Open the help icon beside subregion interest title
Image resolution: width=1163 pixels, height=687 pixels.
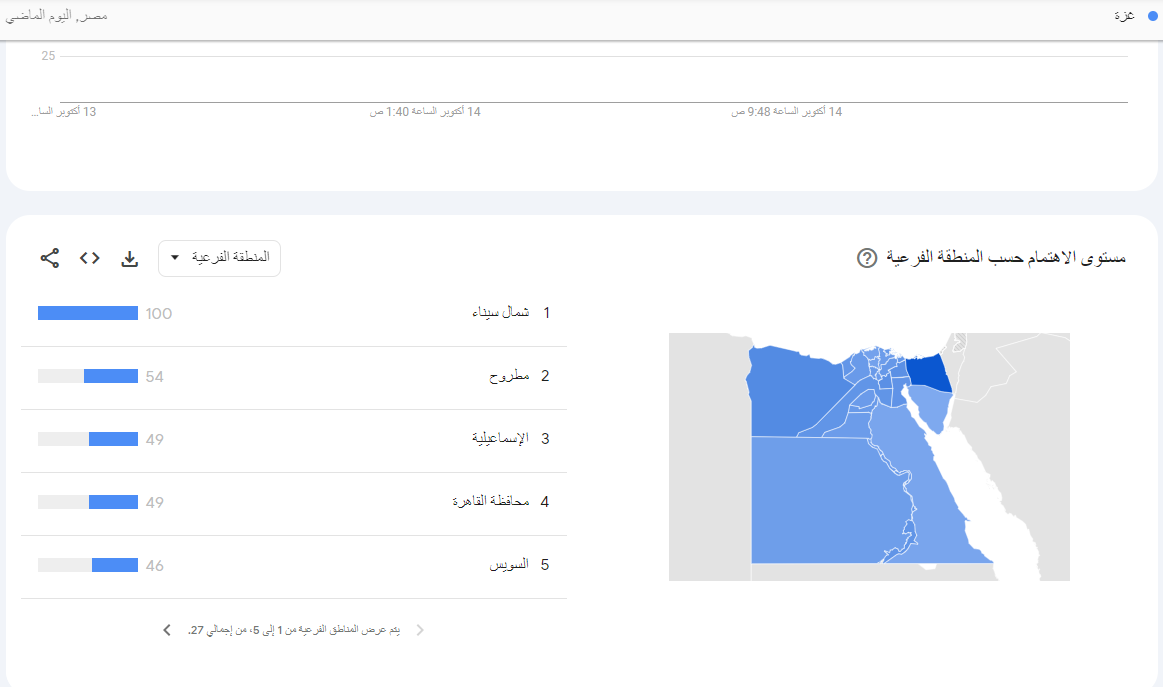coord(867,258)
